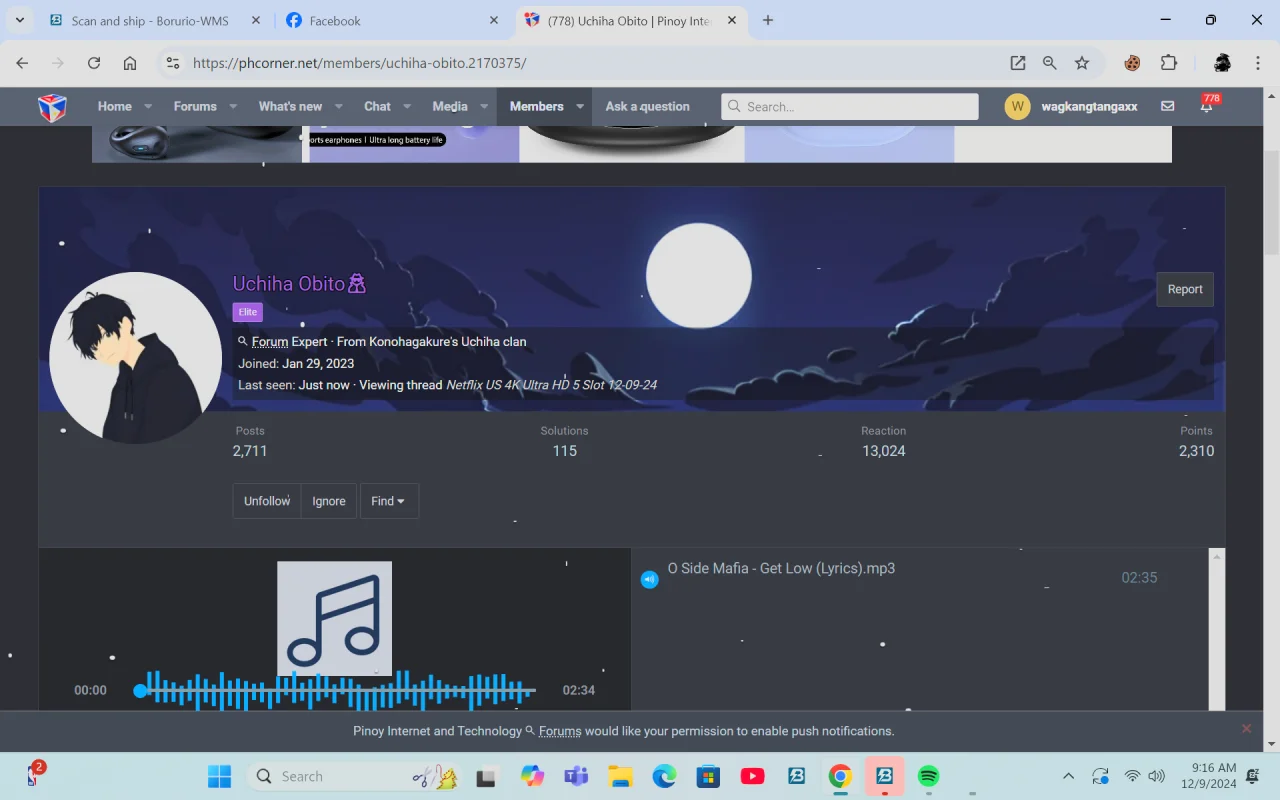
Task: Open Microsoft Teams from taskbar
Action: click(x=576, y=776)
